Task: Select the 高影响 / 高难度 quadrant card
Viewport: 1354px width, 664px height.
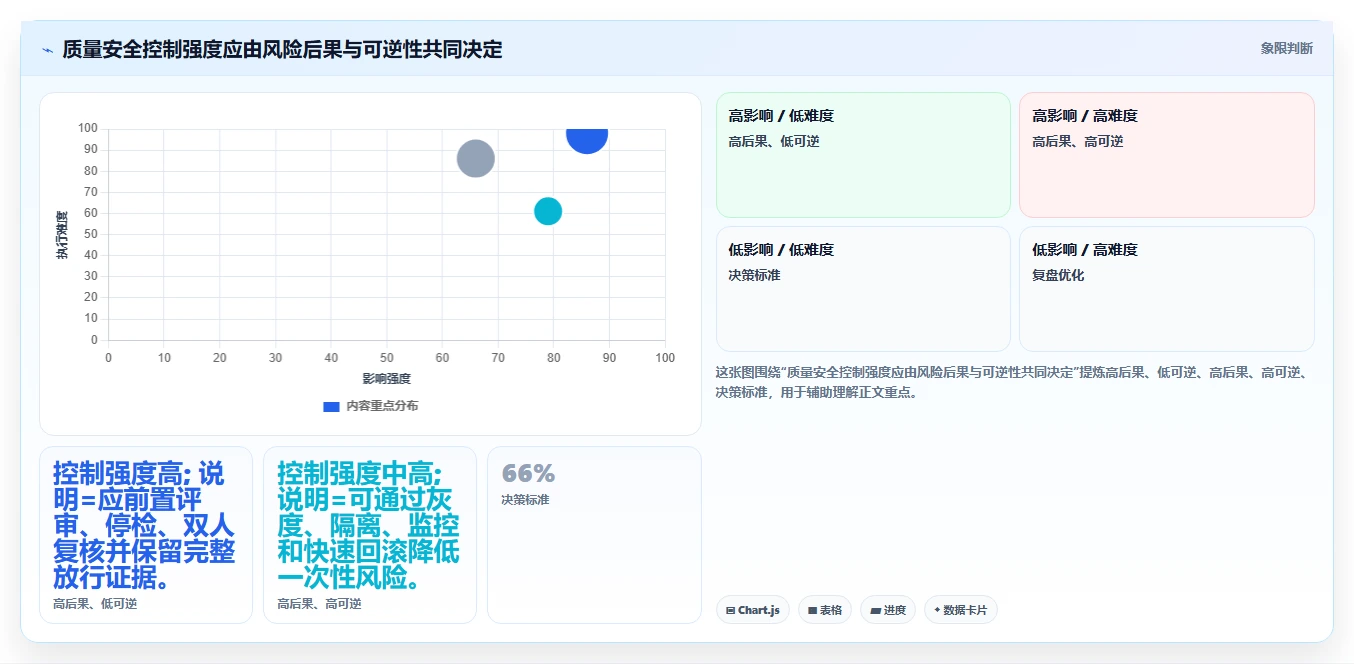Action: coord(1166,155)
